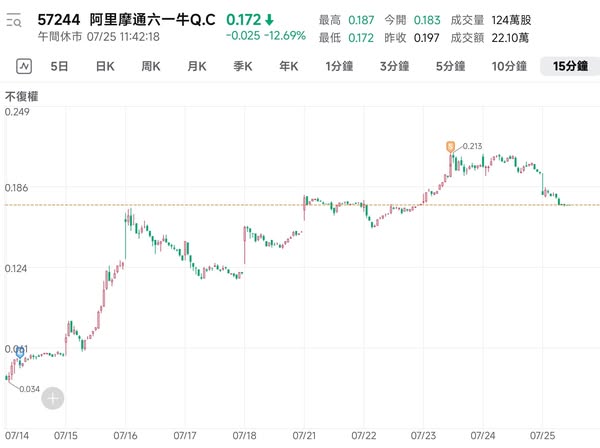The width and height of the screenshot is (600, 448).
Task: Switch to 1分鐘 interval
Action: (341, 66)
